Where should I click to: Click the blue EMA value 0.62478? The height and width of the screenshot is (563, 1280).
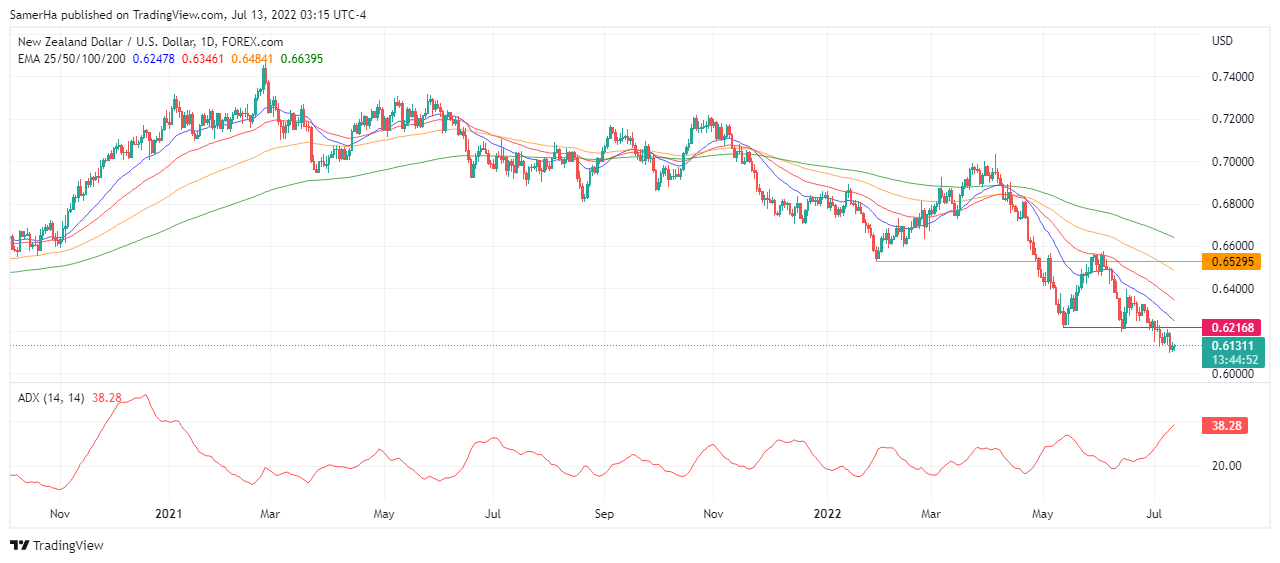click(156, 59)
